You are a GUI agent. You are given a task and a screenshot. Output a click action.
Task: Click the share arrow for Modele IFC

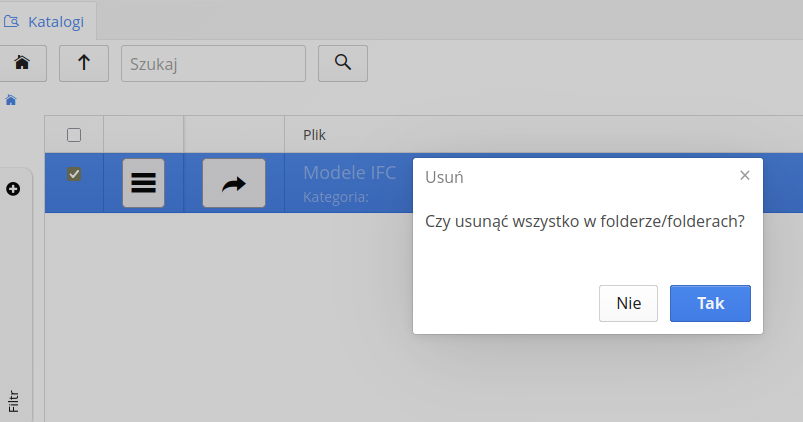pyautogui.click(x=233, y=183)
